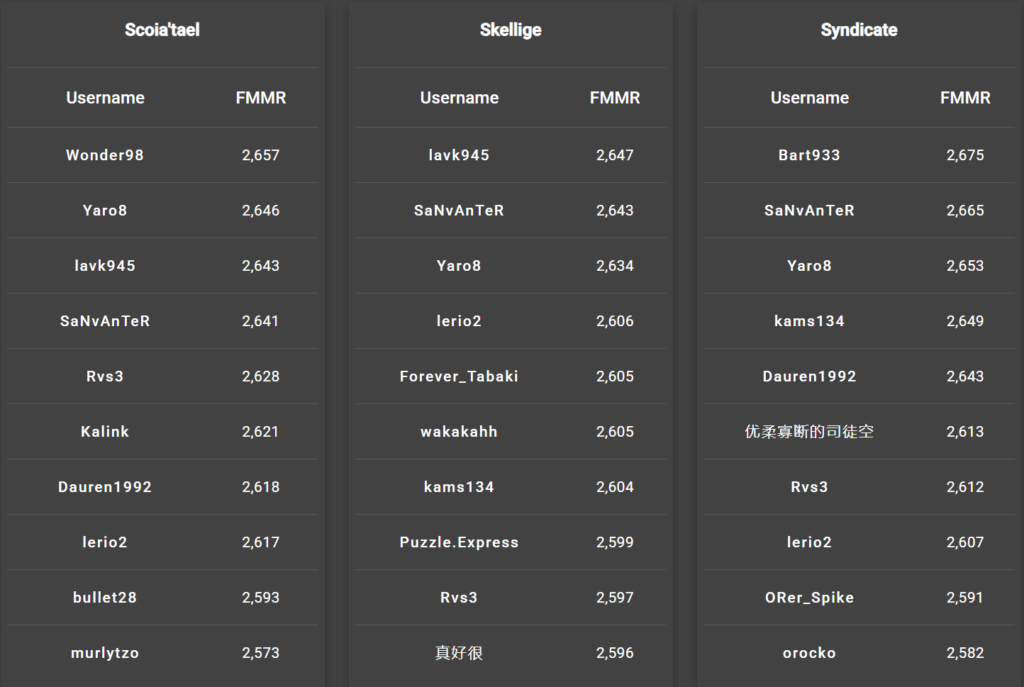1024x687 pixels.
Task: Select the orocko username
Action: (x=809, y=653)
